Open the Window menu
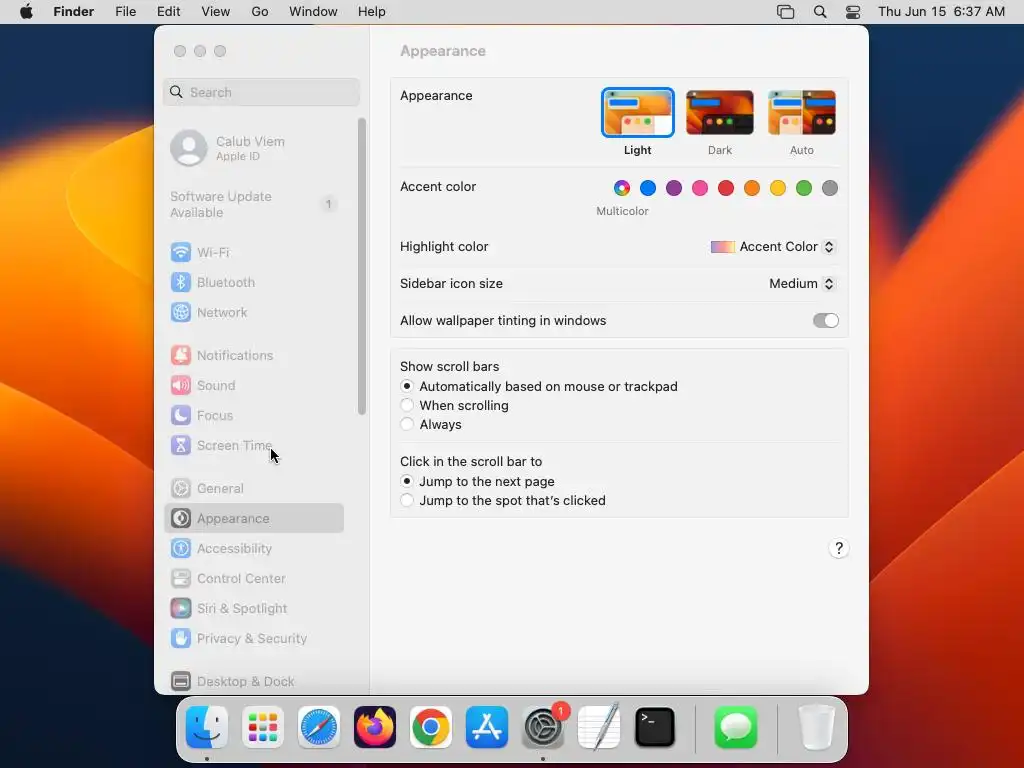The height and width of the screenshot is (768, 1024). pos(313,12)
